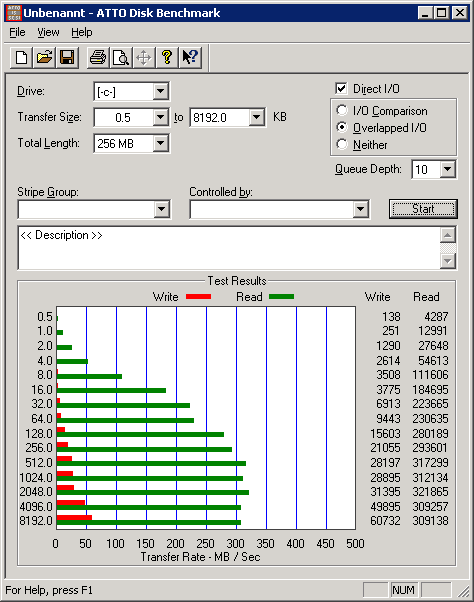Click the Save floppy disk icon
474x602 pixels.
click(67, 58)
